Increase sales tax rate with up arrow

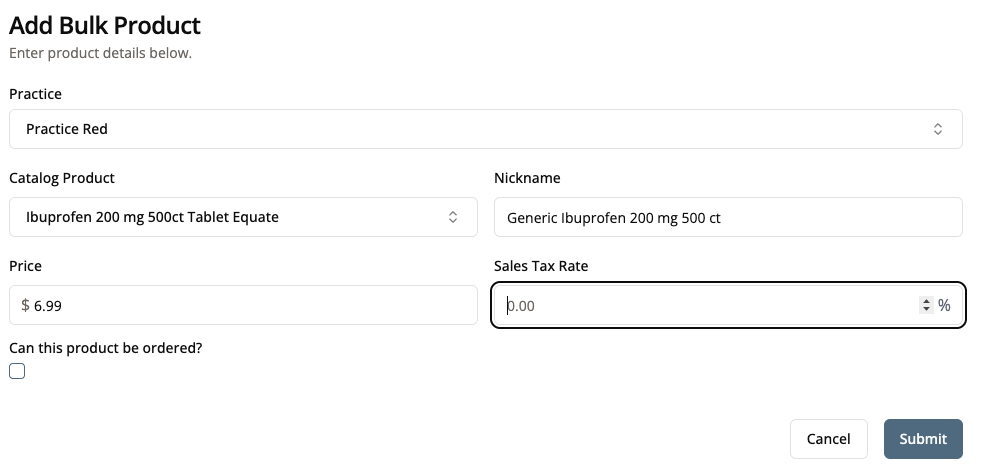(x=926, y=301)
